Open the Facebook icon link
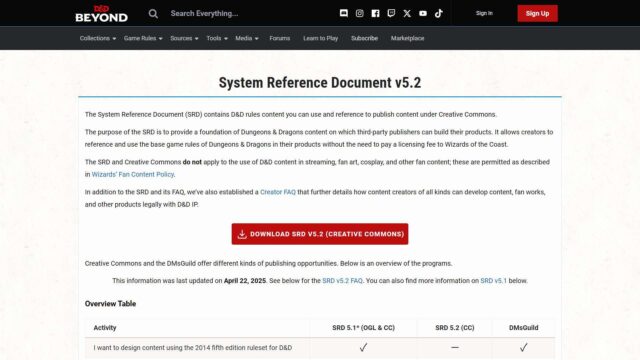Image resolution: width=640 pixels, height=360 pixels. coord(376,13)
